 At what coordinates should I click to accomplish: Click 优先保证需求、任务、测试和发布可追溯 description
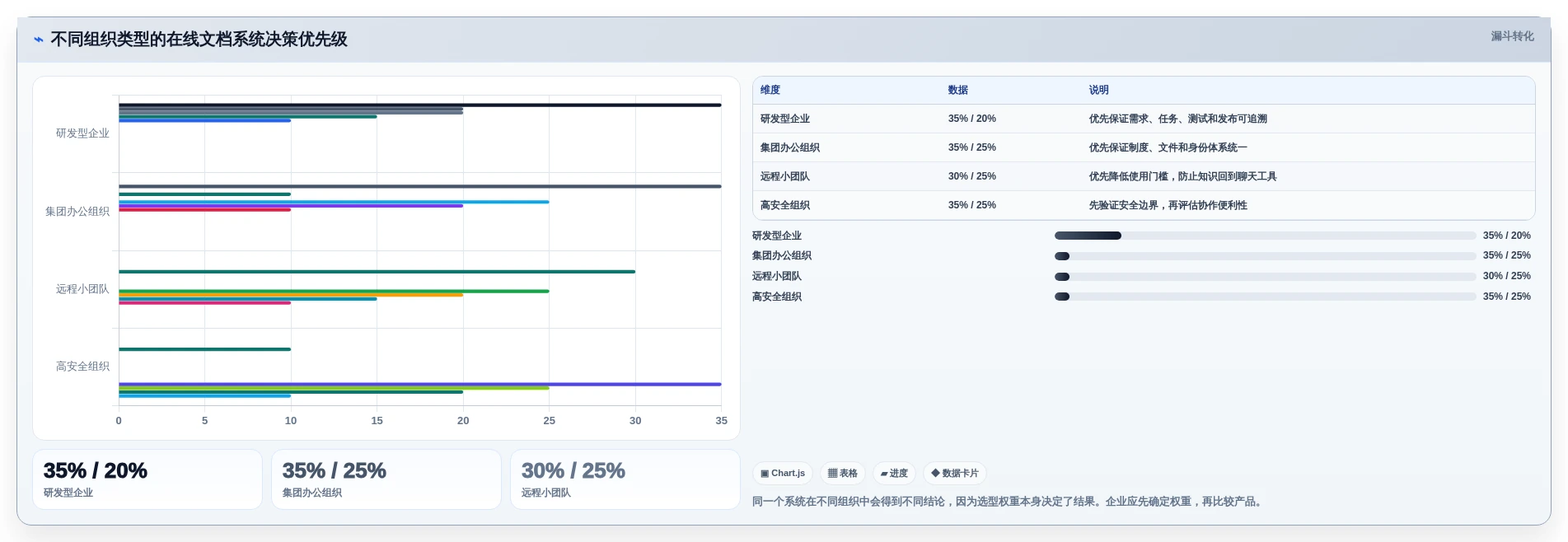tap(1178, 119)
